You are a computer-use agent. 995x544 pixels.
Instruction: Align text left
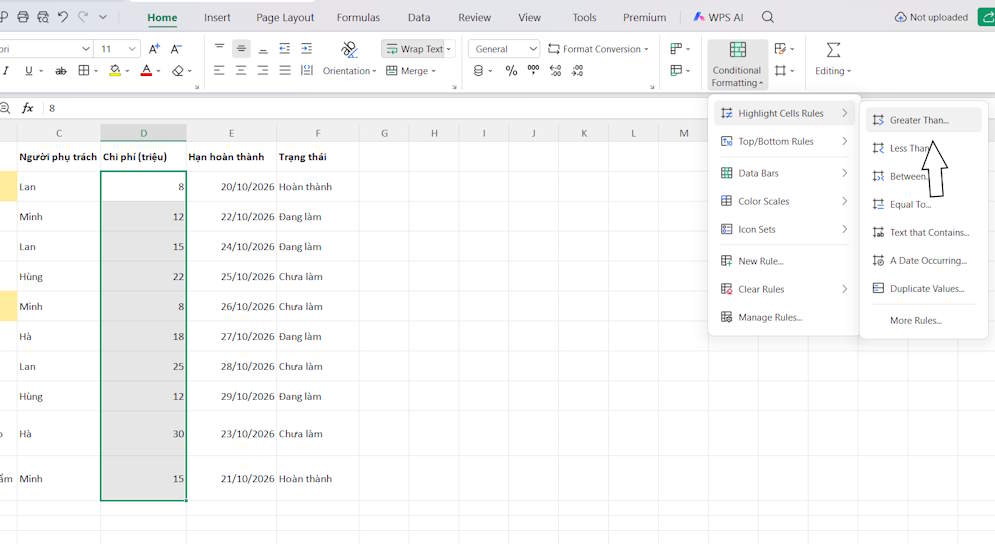pyautogui.click(x=219, y=70)
